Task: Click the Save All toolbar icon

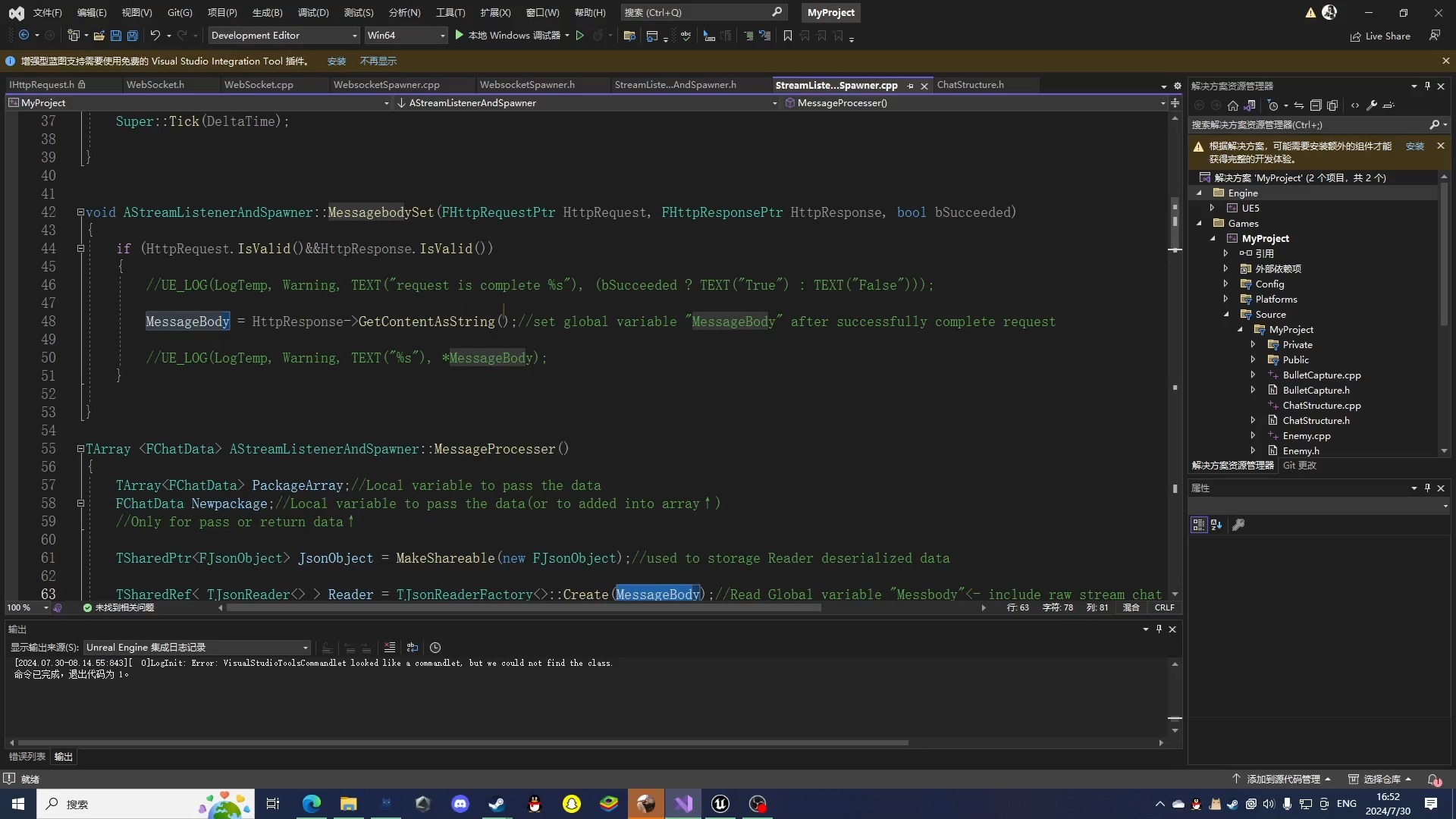Action: pyautogui.click(x=133, y=36)
